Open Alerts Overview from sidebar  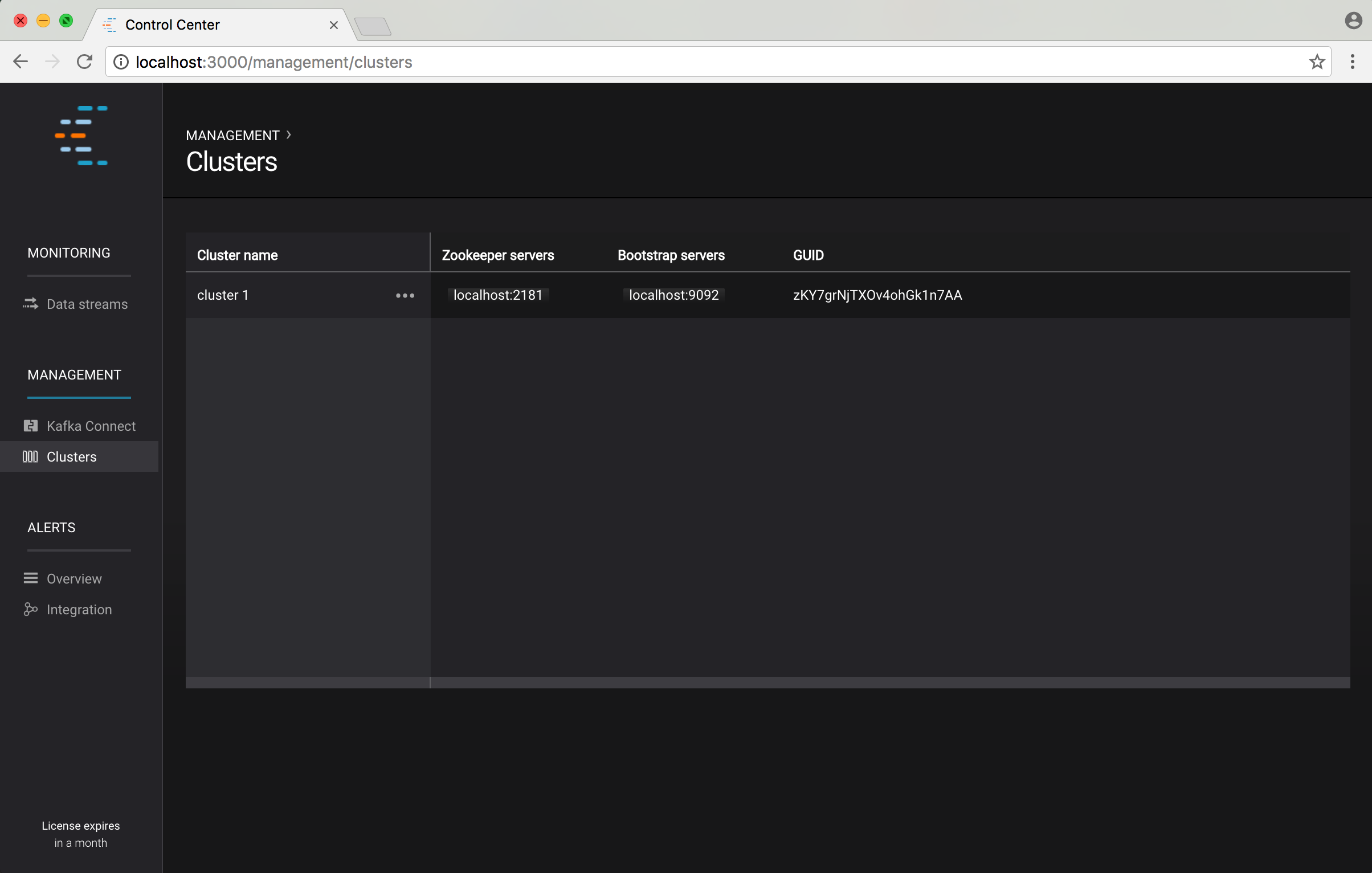click(x=74, y=579)
